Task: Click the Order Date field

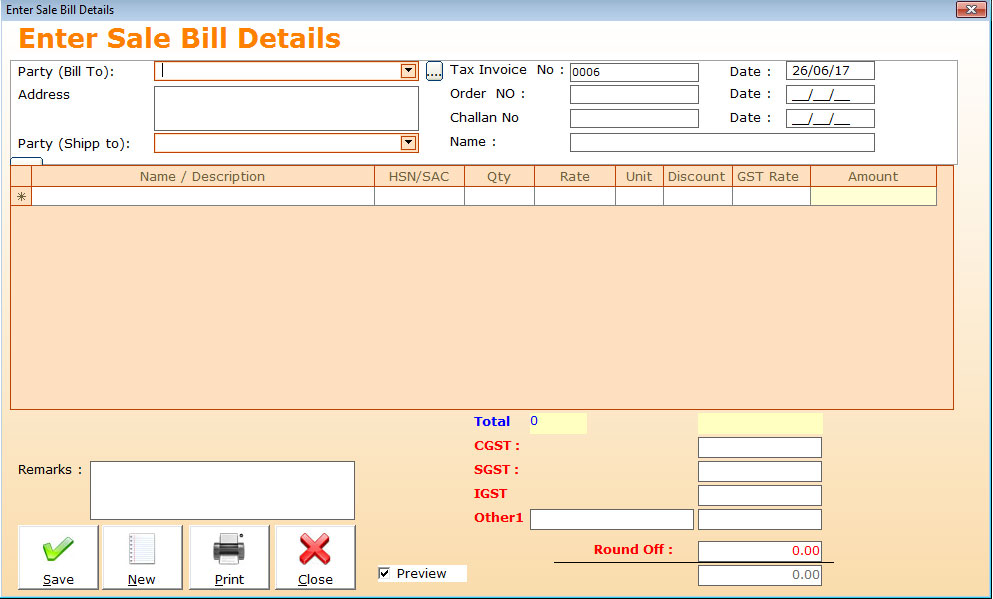Action: [x=830, y=94]
